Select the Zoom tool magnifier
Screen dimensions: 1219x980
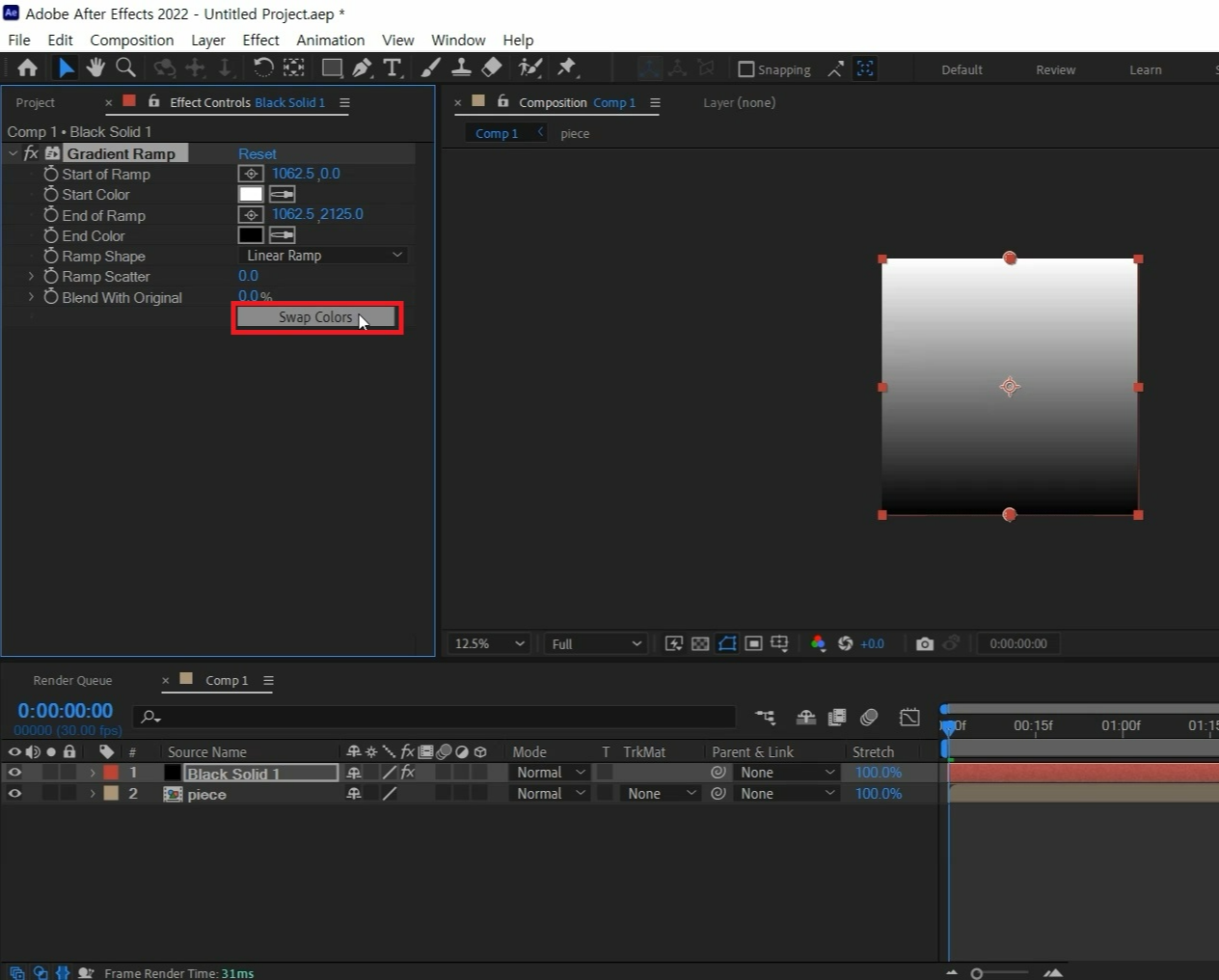pos(125,68)
